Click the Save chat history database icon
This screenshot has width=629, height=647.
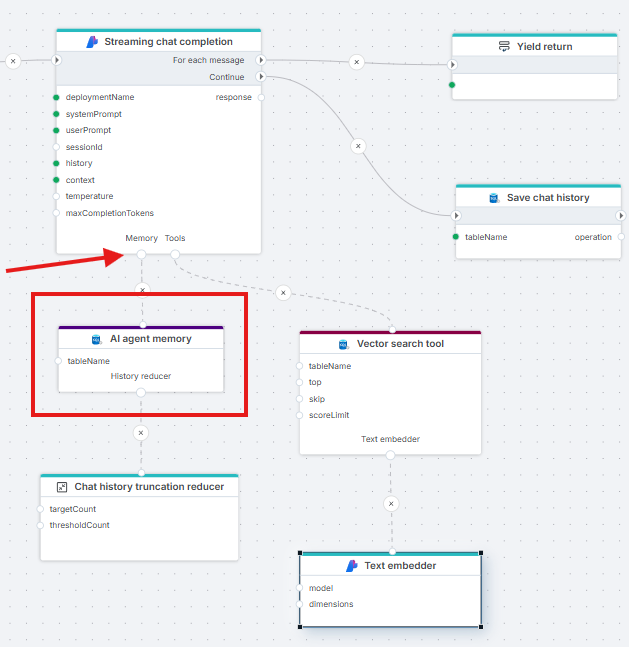pos(494,198)
